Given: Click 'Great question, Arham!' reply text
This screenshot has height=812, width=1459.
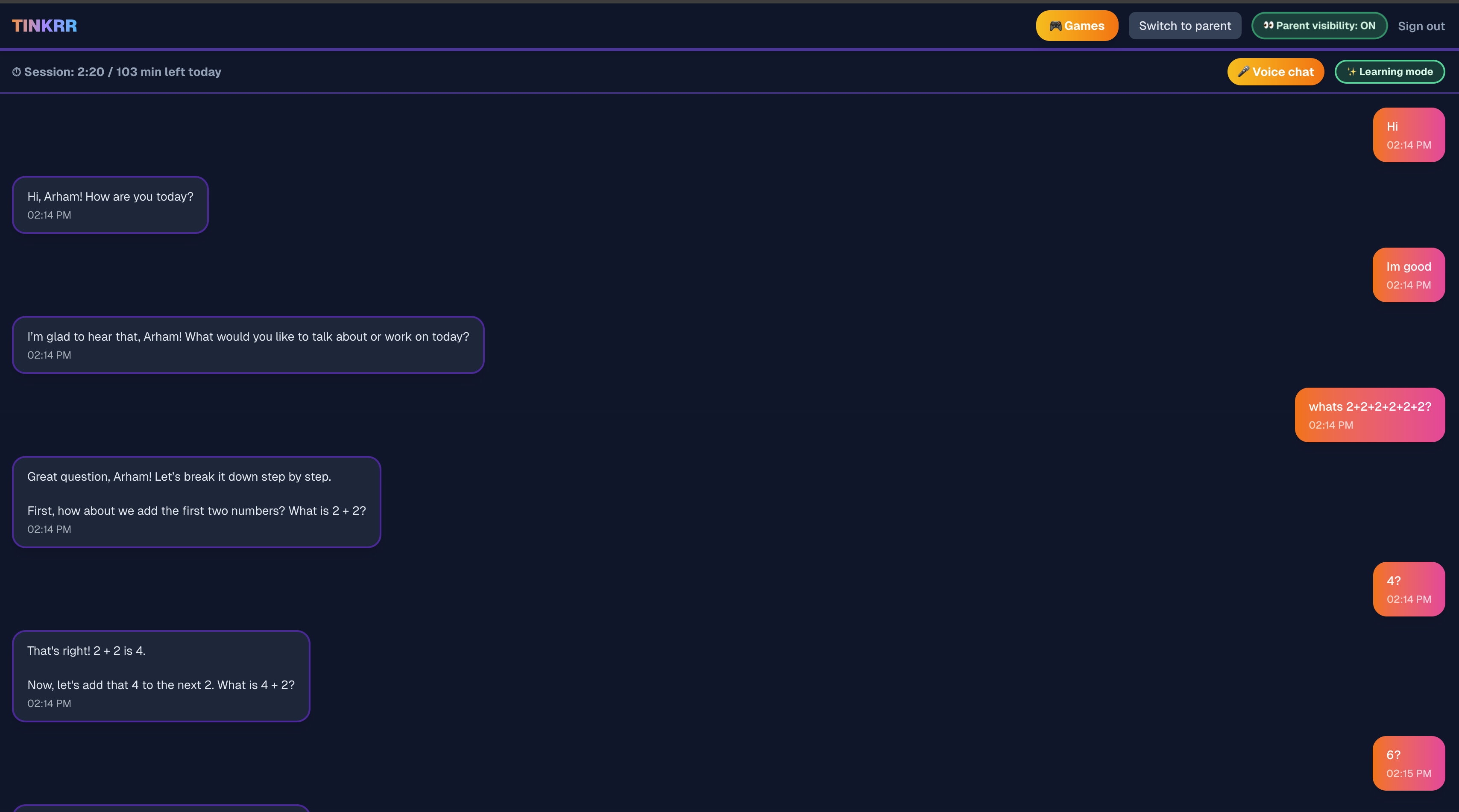Looking at the screenshot, I should coord(179,477).
